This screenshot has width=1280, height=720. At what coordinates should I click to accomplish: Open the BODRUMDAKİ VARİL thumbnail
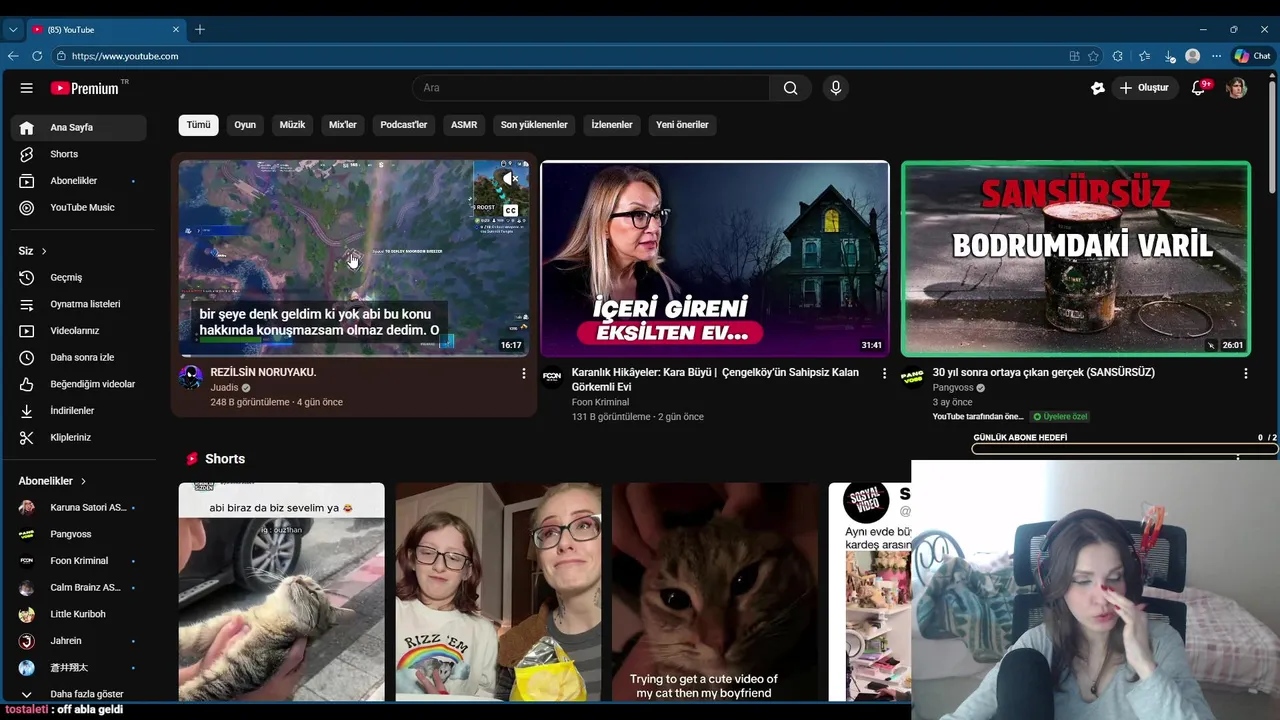1076,259
